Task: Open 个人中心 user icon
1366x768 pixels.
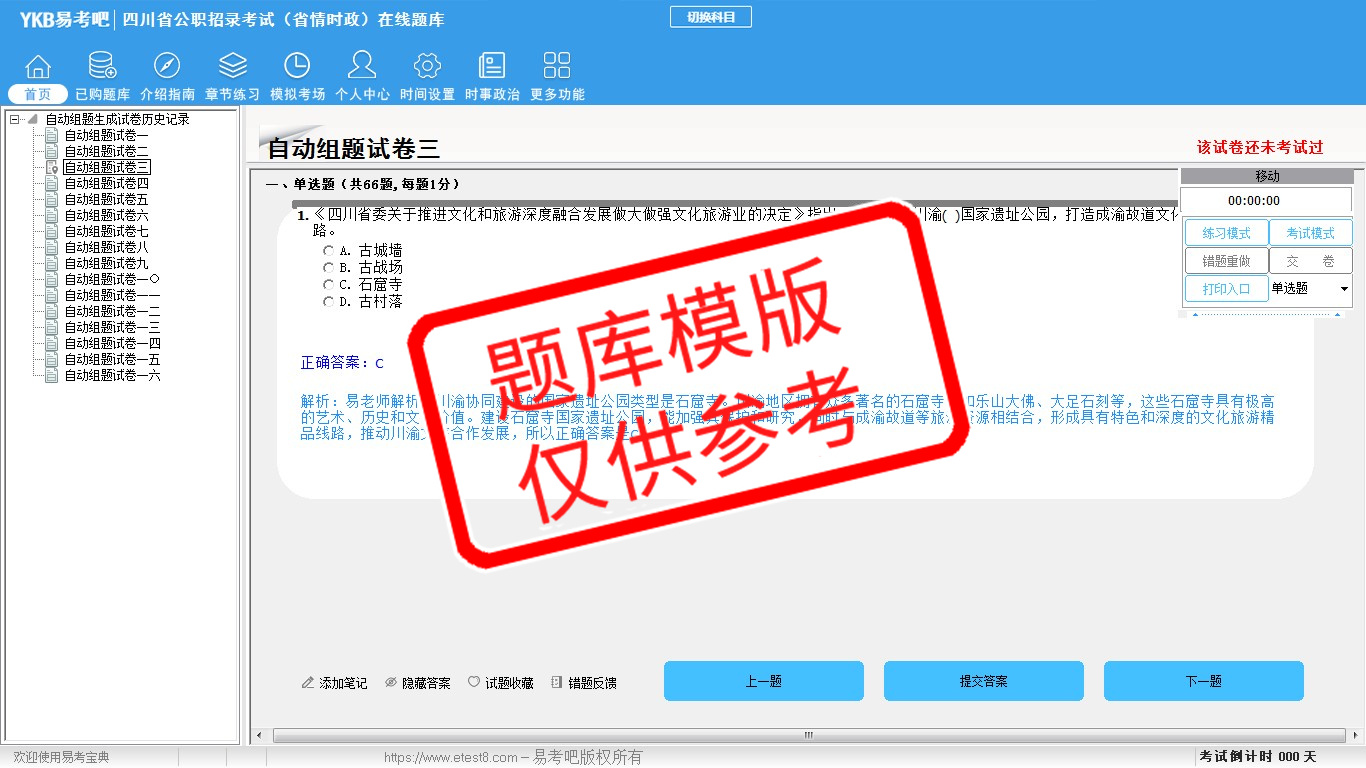Action: (x=362, y=67)
